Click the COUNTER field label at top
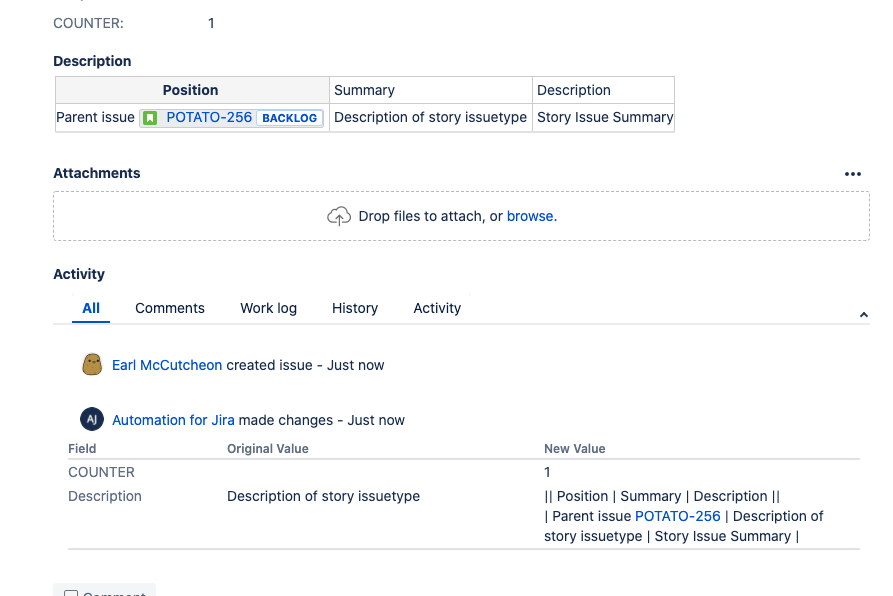The width and height of the screenshot is (893, 596). point(88,23)
